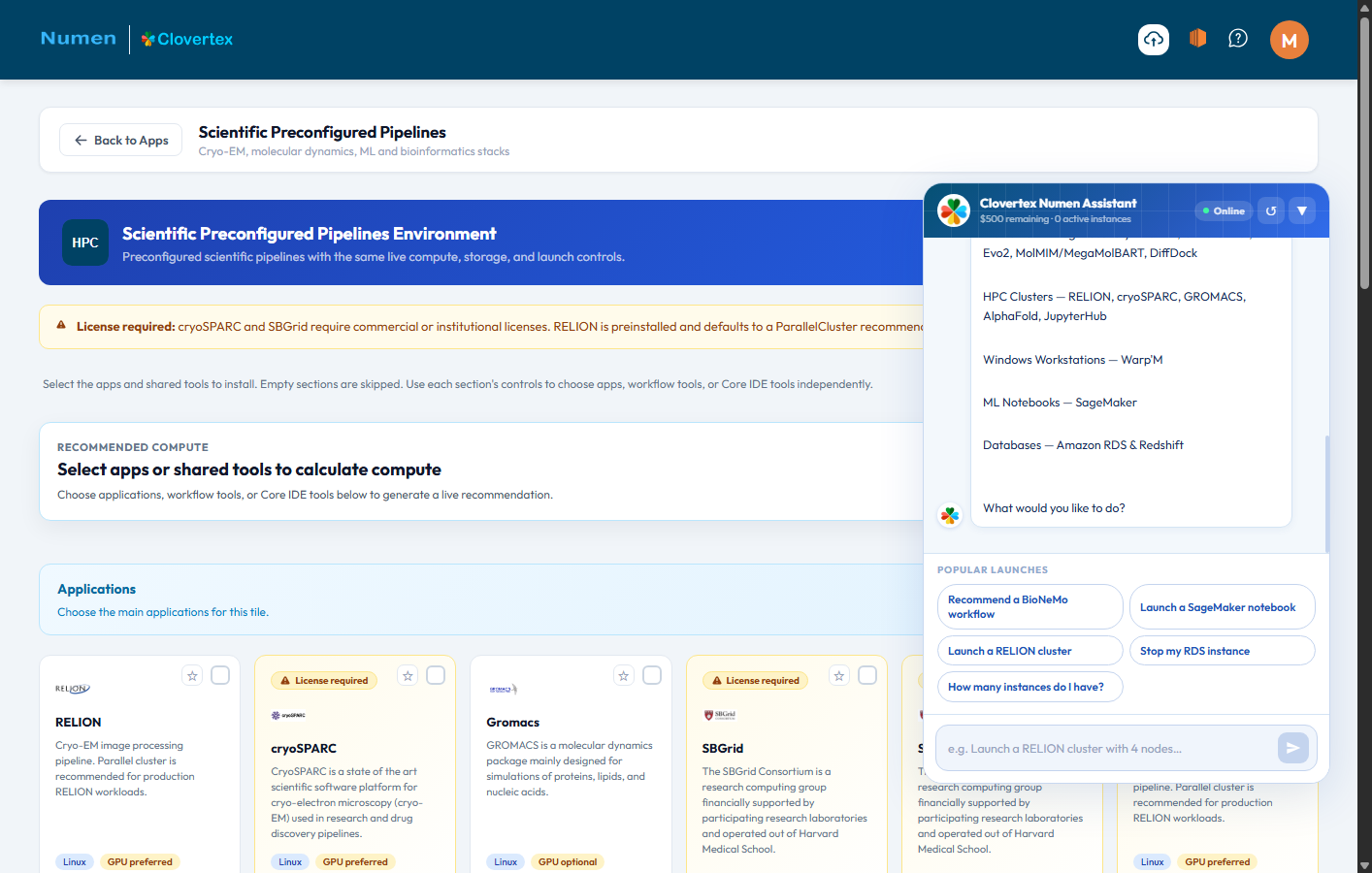Click Recommend a BioNeMo workflow suggestion
Screen dimensions: 1372x873
tap(1029, 607)
